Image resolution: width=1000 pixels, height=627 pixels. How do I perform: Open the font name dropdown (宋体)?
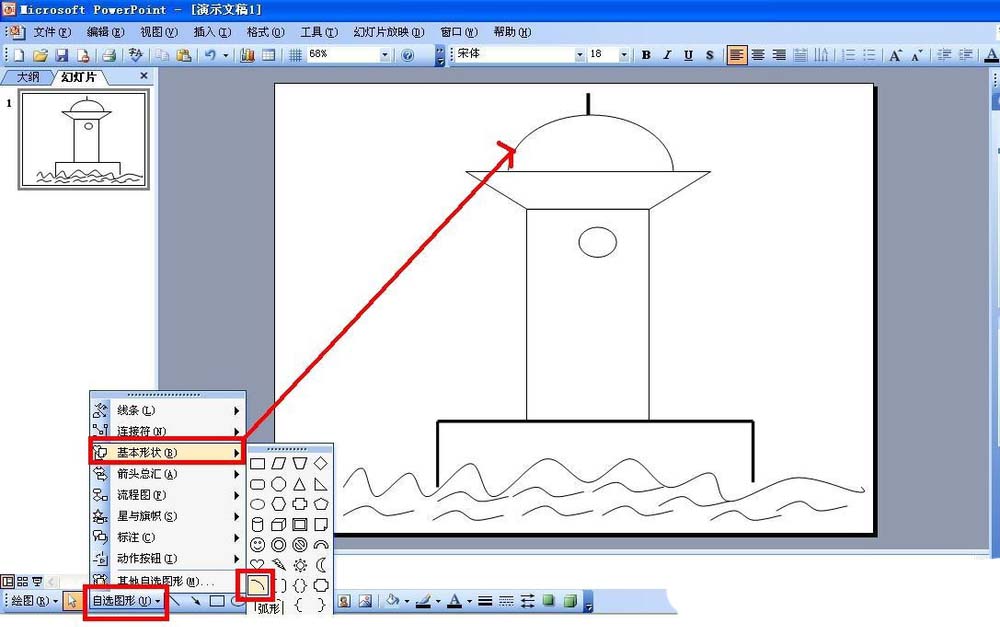(x=580, y=55)
